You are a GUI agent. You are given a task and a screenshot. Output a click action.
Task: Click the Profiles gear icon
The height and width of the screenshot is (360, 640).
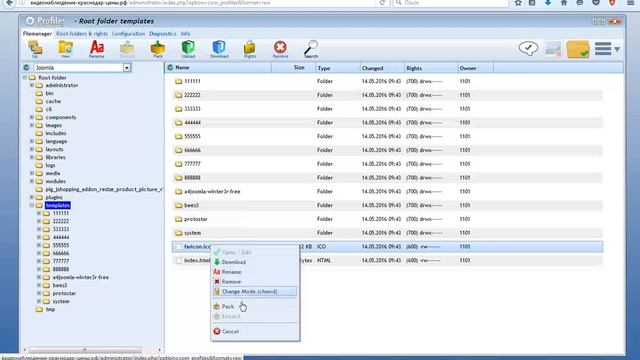30,20
